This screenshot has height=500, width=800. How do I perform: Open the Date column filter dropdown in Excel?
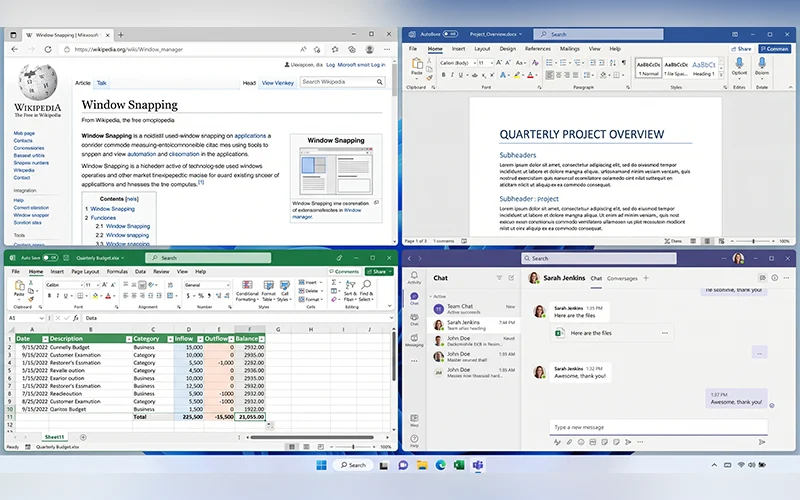tap(45, 339)
